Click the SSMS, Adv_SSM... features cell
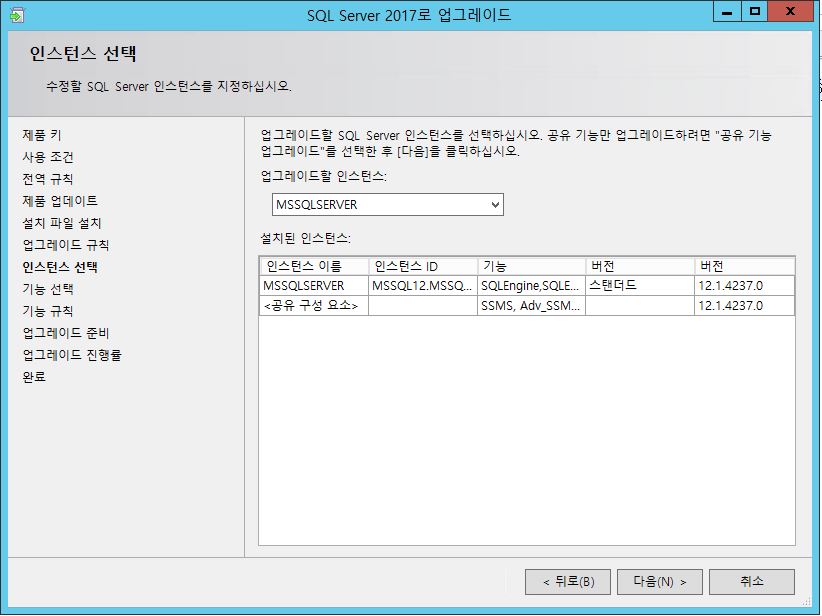This screenshot has width=822, height=616. [x=532, y=306]
